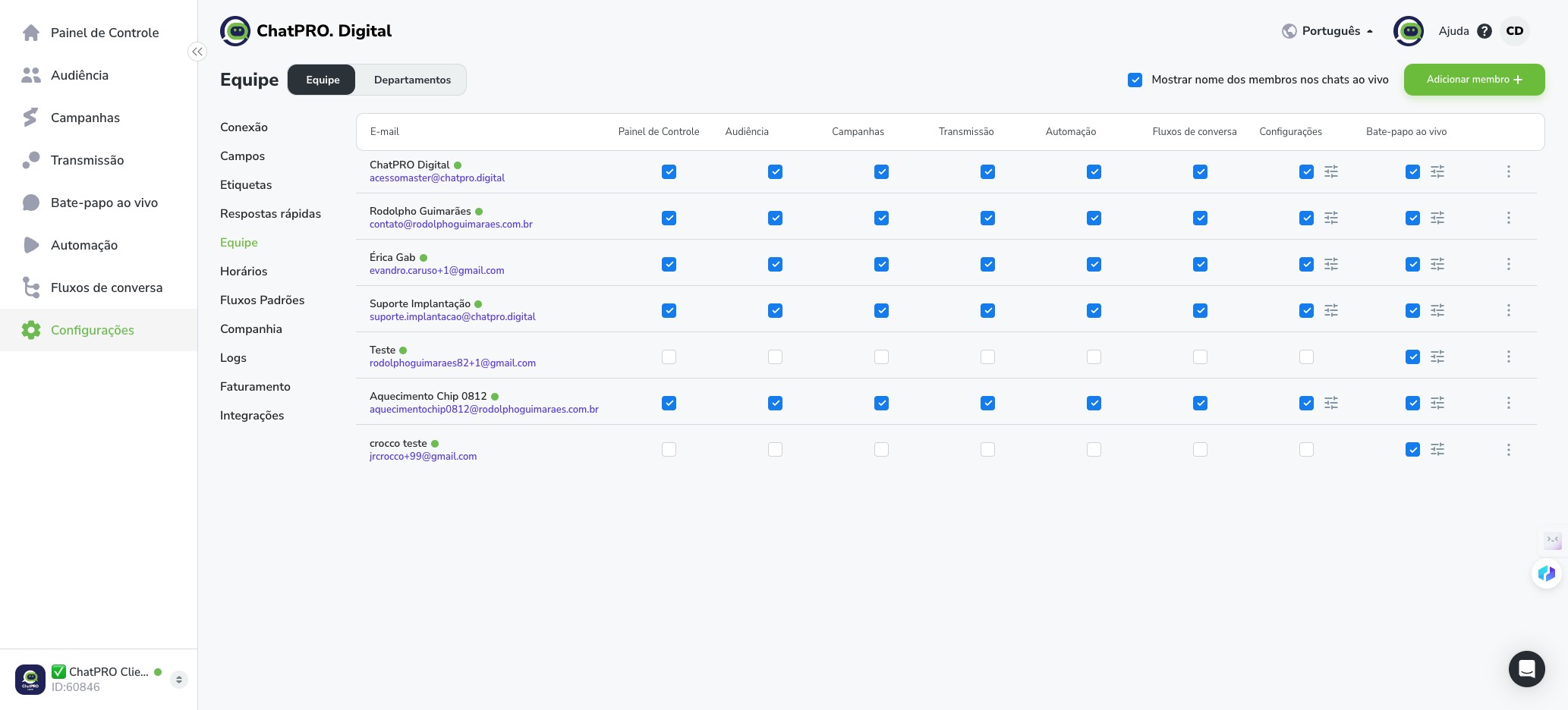
Task: Enable Configurações for crocco teste
Action: pyautogui.click(x=1306, y=450)
